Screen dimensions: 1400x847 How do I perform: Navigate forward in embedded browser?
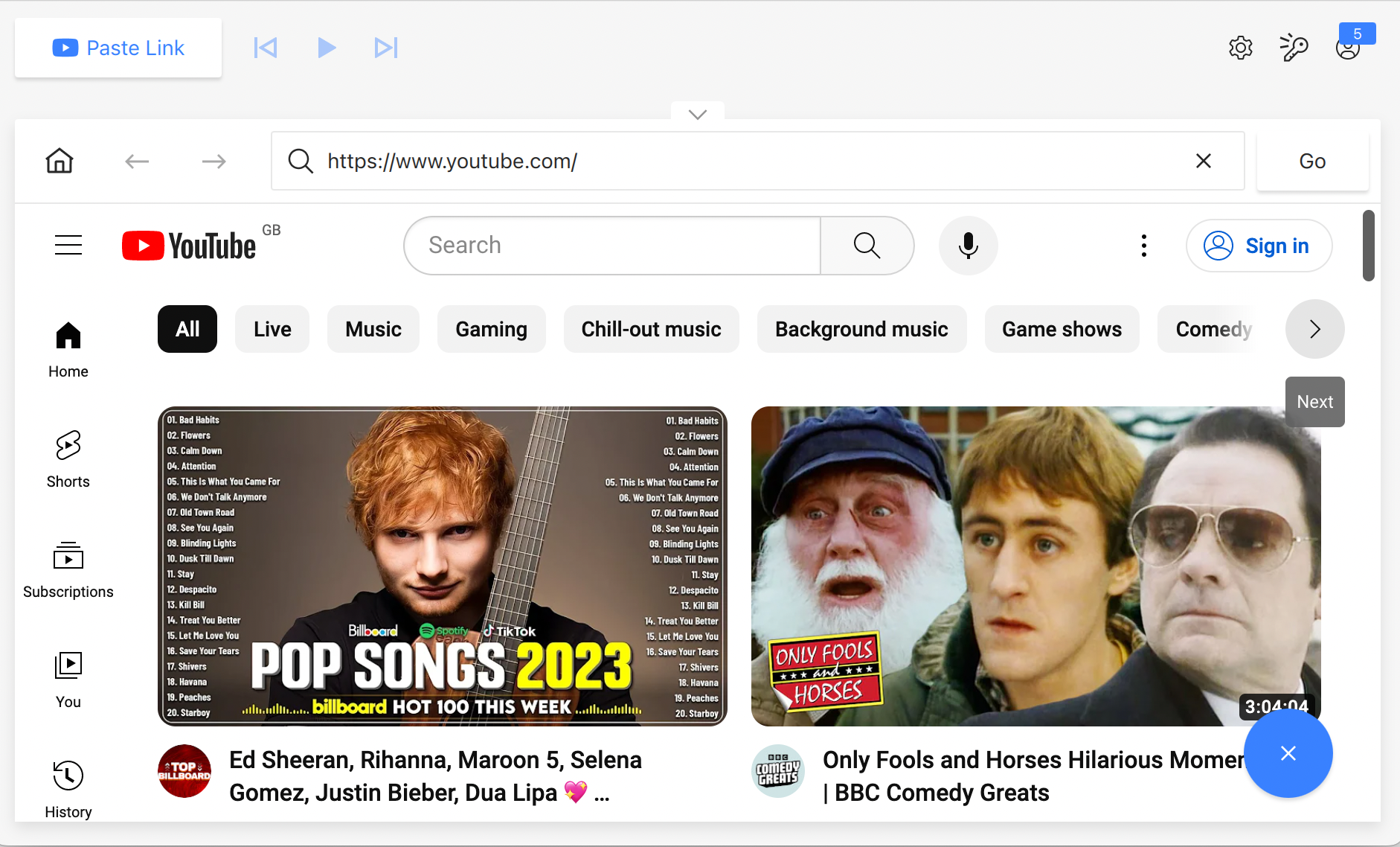coord(214,161)
